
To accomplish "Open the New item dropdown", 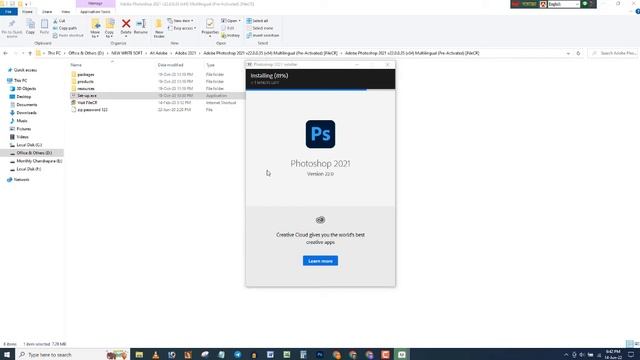I will [181, 21].
